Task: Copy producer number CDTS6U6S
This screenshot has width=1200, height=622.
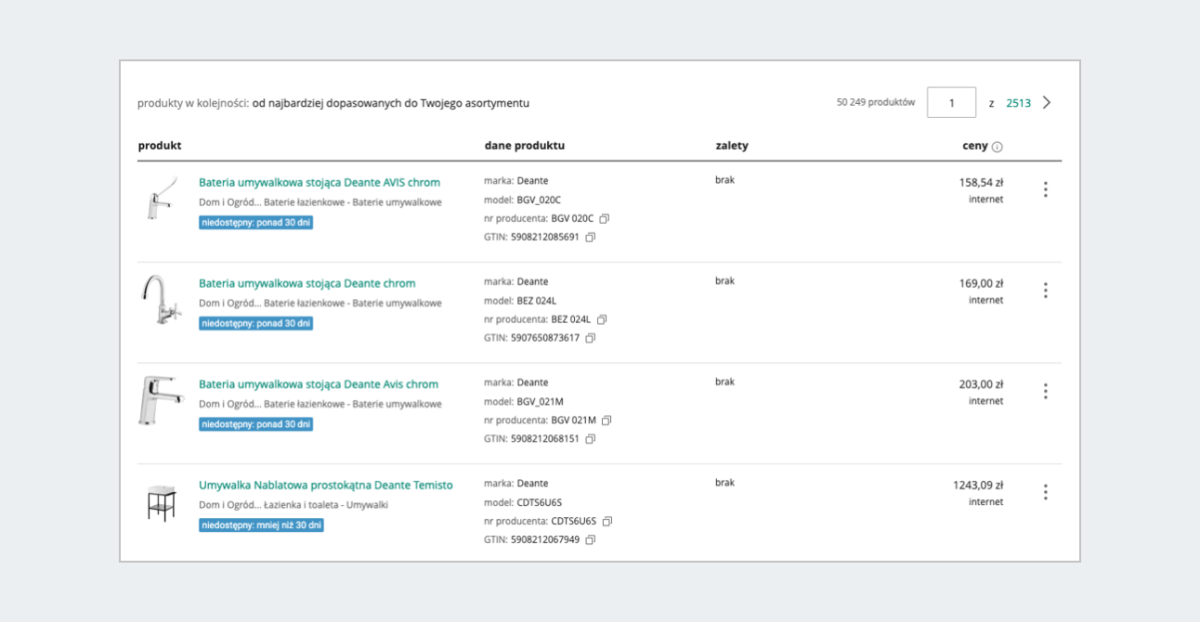Action: 607,521
